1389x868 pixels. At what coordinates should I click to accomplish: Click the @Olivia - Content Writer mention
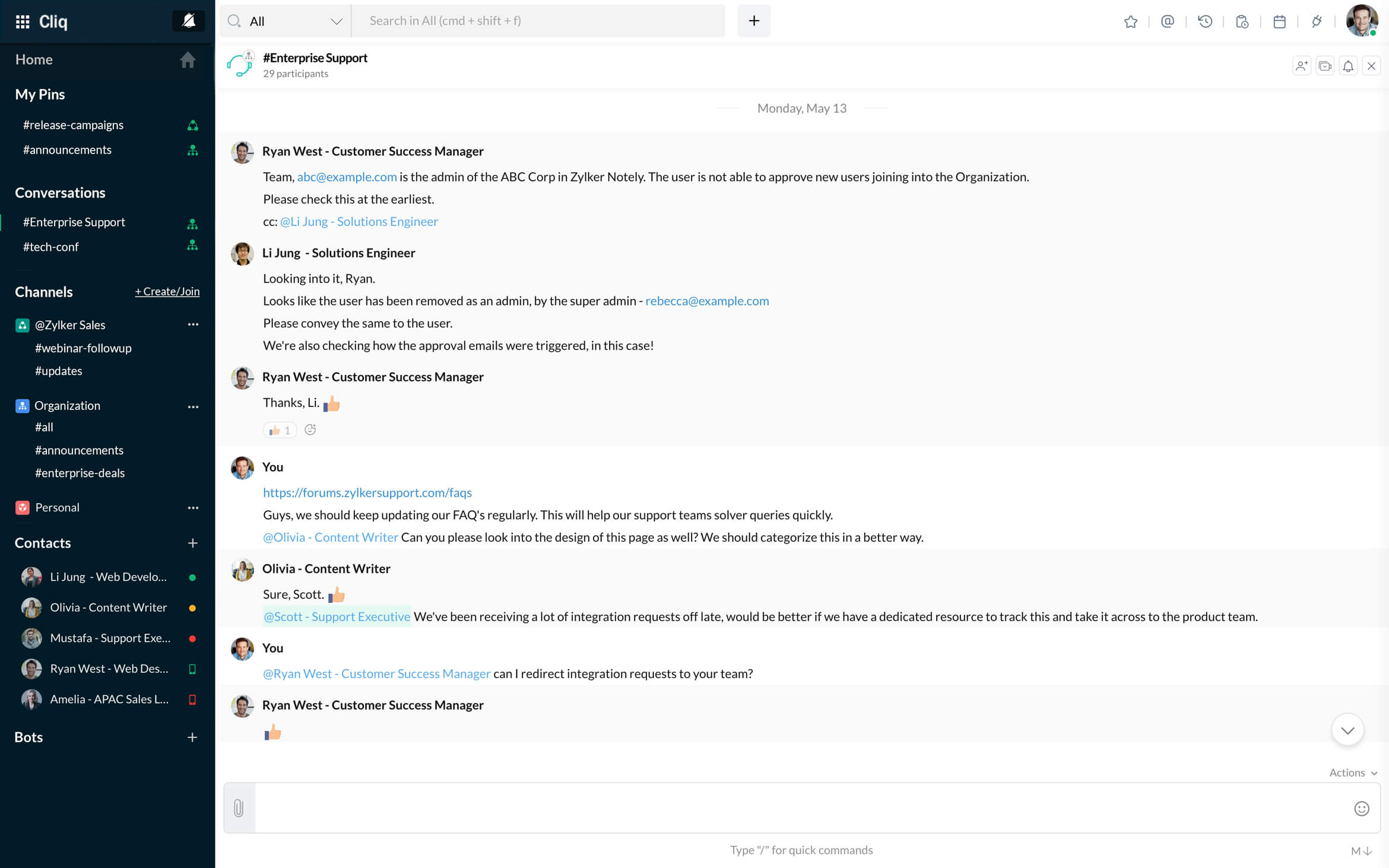[330, 538]
